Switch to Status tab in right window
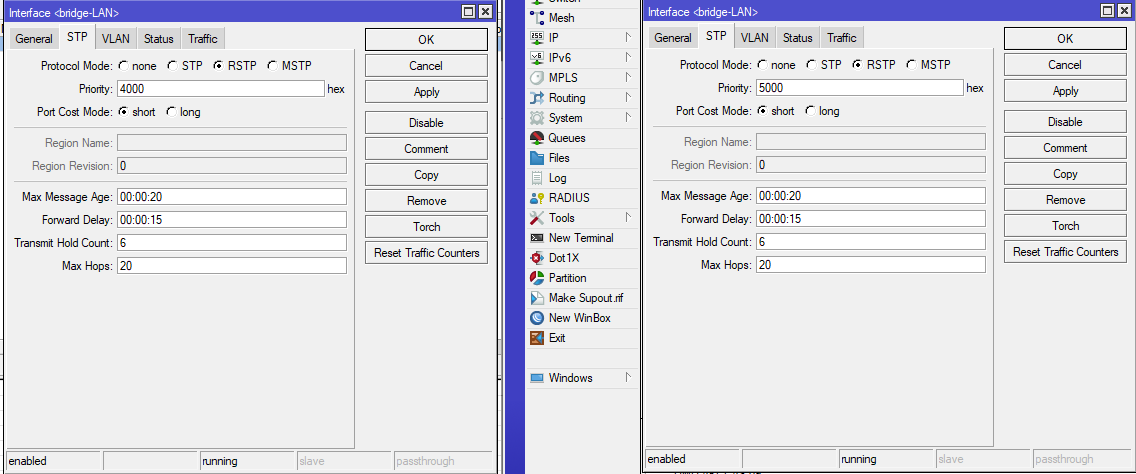1136x474 pixels. click(x=798, y=38)
